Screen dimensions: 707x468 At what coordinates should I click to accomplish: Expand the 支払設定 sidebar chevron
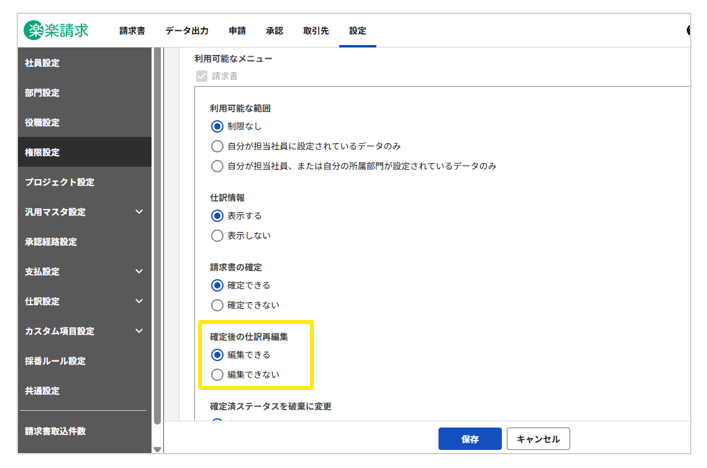pos(139,272)
